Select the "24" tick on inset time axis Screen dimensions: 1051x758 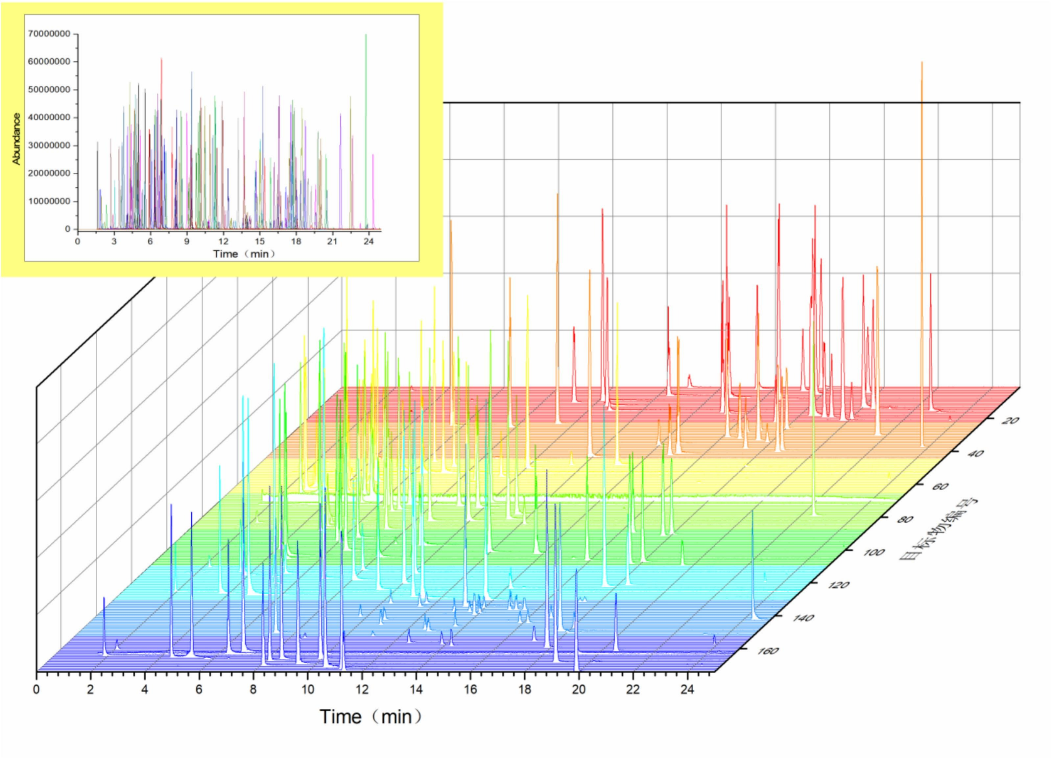[x=367, y=241]
